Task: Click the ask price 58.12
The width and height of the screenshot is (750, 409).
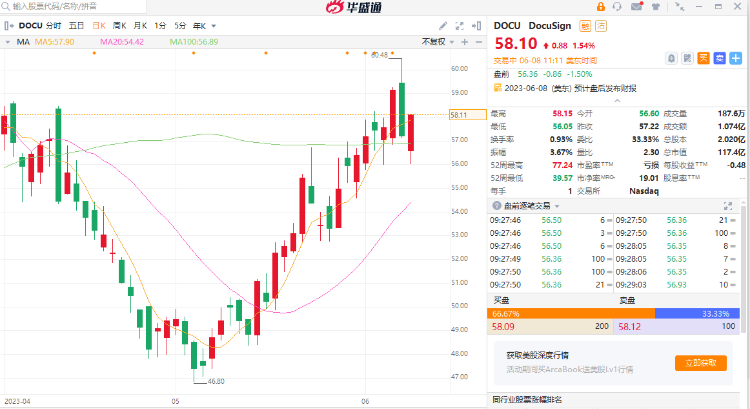Action: click(x=629, y=327)
